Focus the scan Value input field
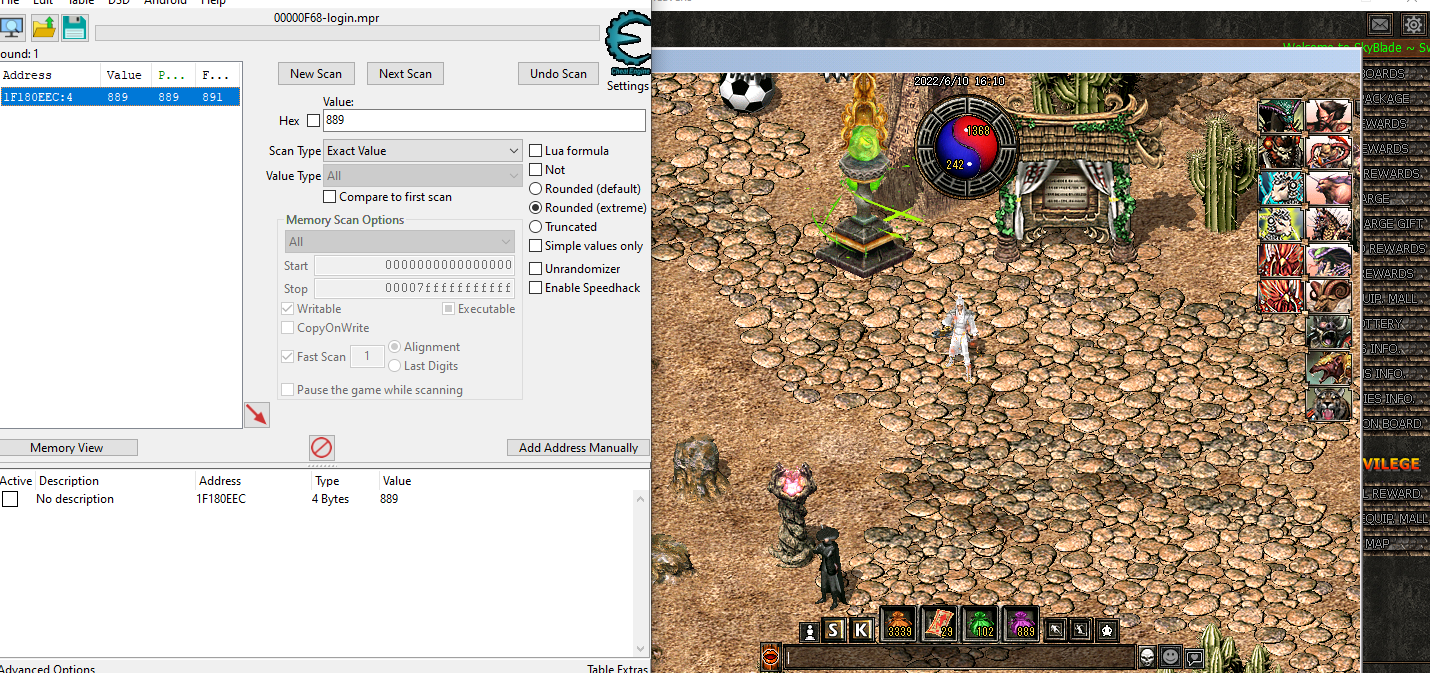This screenshot has height=673, width=1430. click(x=484, y=120)
